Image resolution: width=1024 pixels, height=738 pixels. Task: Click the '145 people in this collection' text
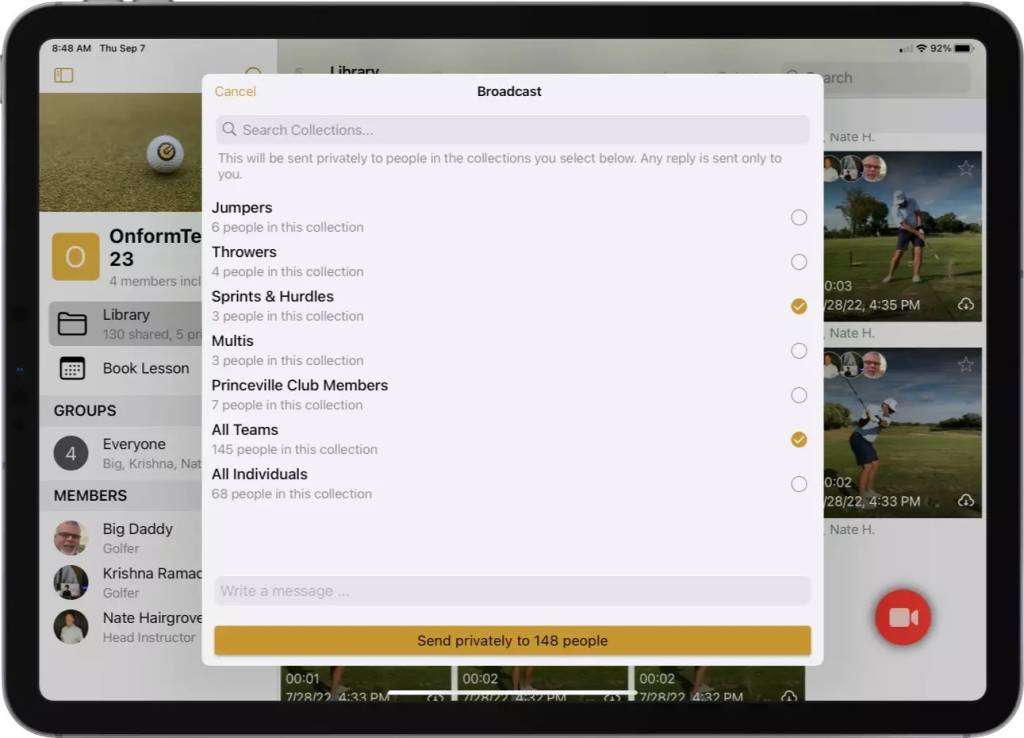click(295, 449)
